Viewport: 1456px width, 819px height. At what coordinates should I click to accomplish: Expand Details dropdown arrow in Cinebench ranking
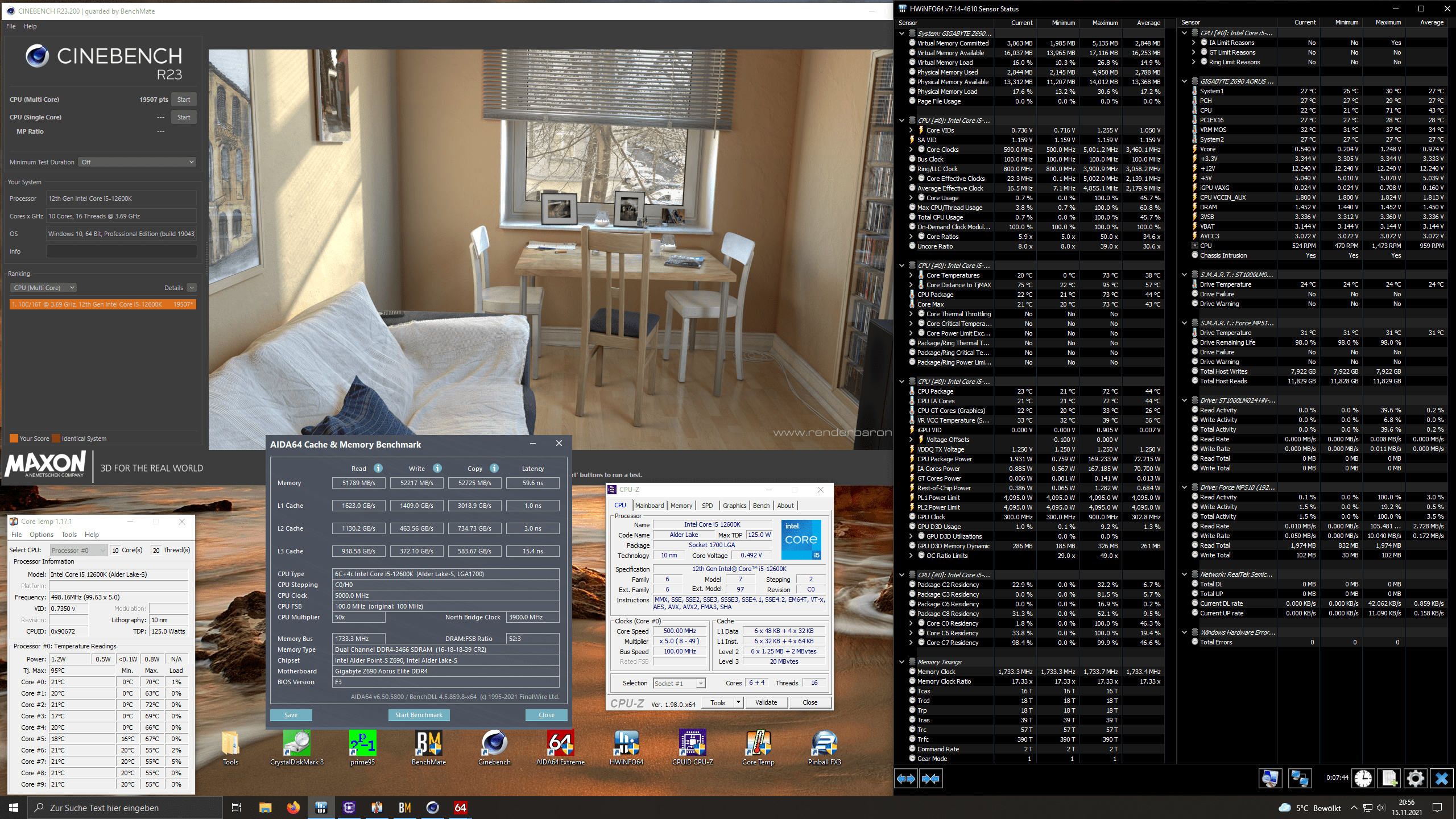[x=192, y=288]
